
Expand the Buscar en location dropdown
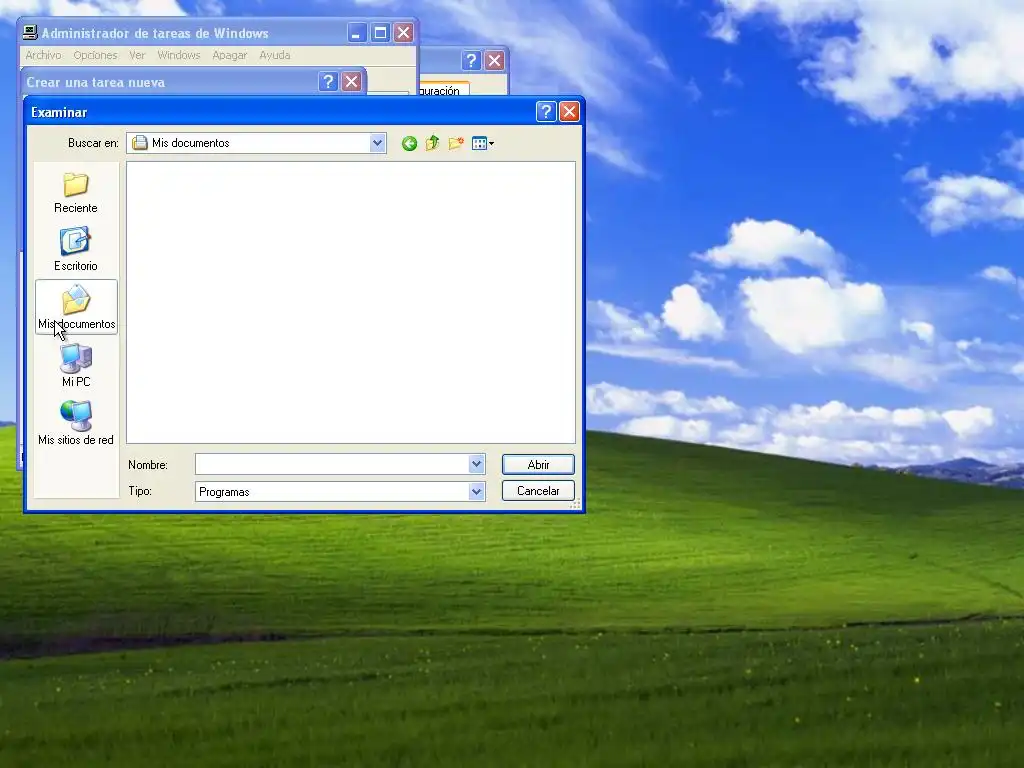coord(377,143)
